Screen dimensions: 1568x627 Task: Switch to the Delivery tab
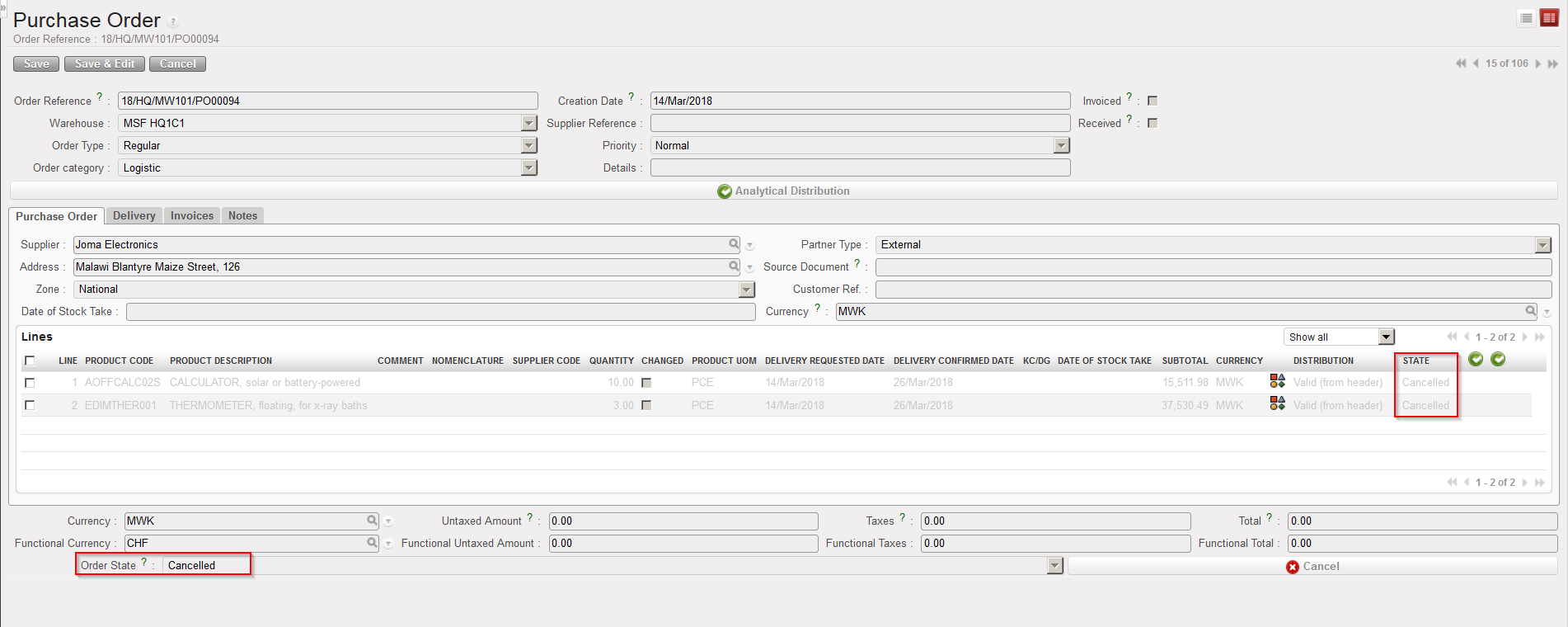click(134, 215)
